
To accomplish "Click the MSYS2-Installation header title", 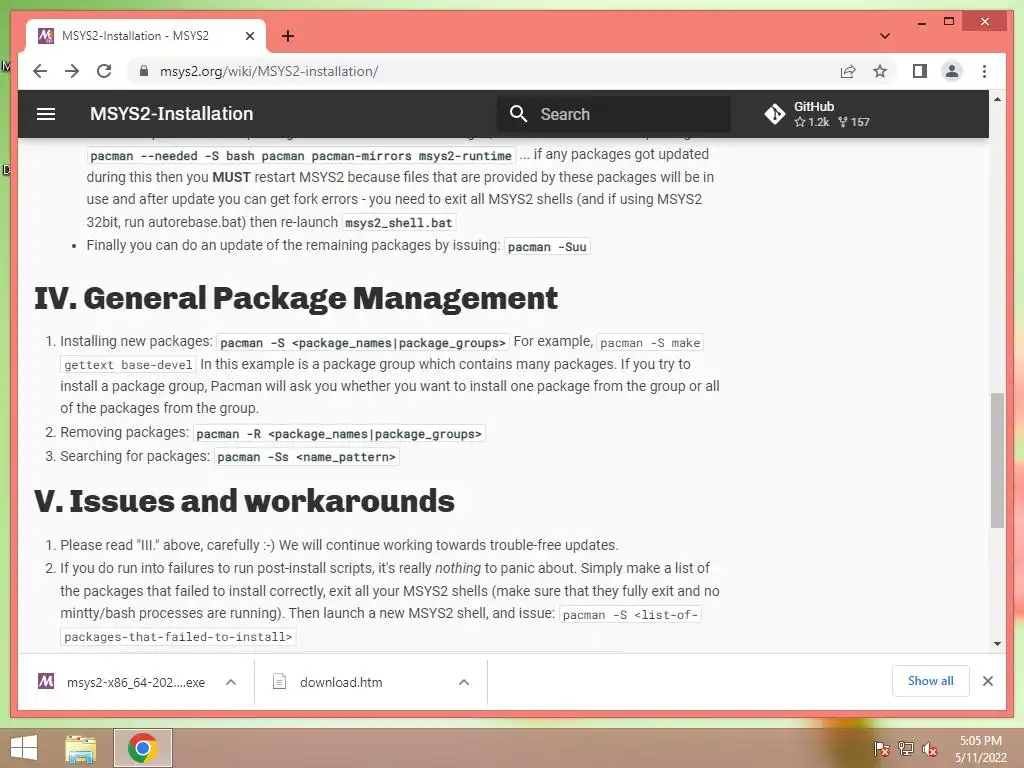I will point(171,114).
